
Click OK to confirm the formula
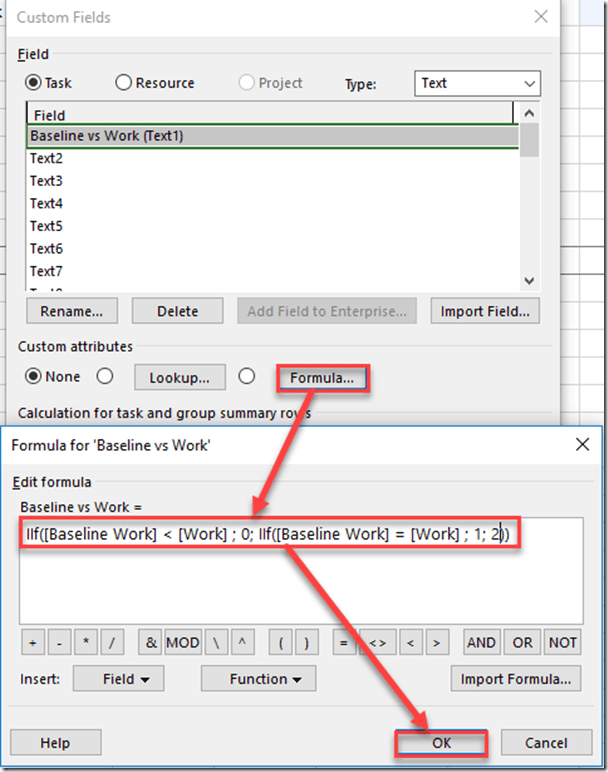[x=440, y=743]
